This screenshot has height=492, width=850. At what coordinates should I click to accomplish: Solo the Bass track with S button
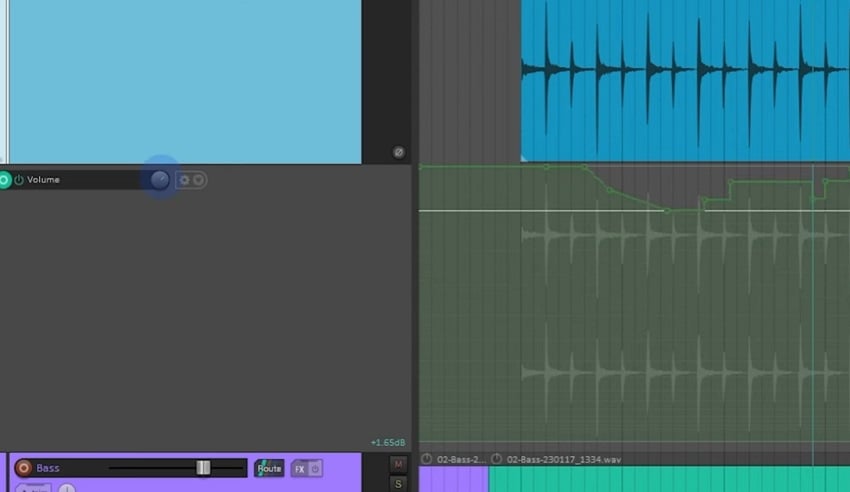coord(398,484)
